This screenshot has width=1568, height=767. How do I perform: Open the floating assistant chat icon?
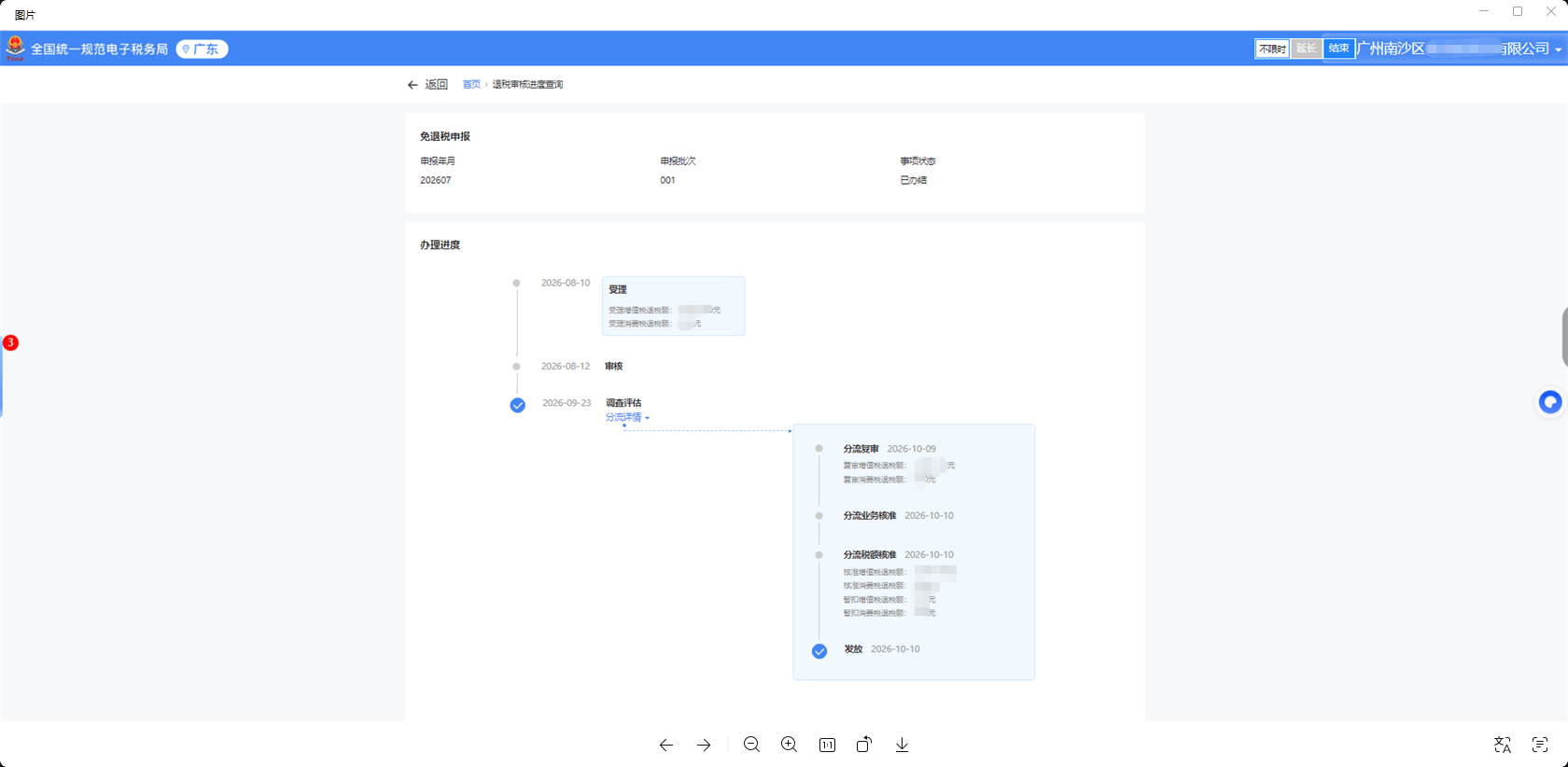pos(1550,402)
